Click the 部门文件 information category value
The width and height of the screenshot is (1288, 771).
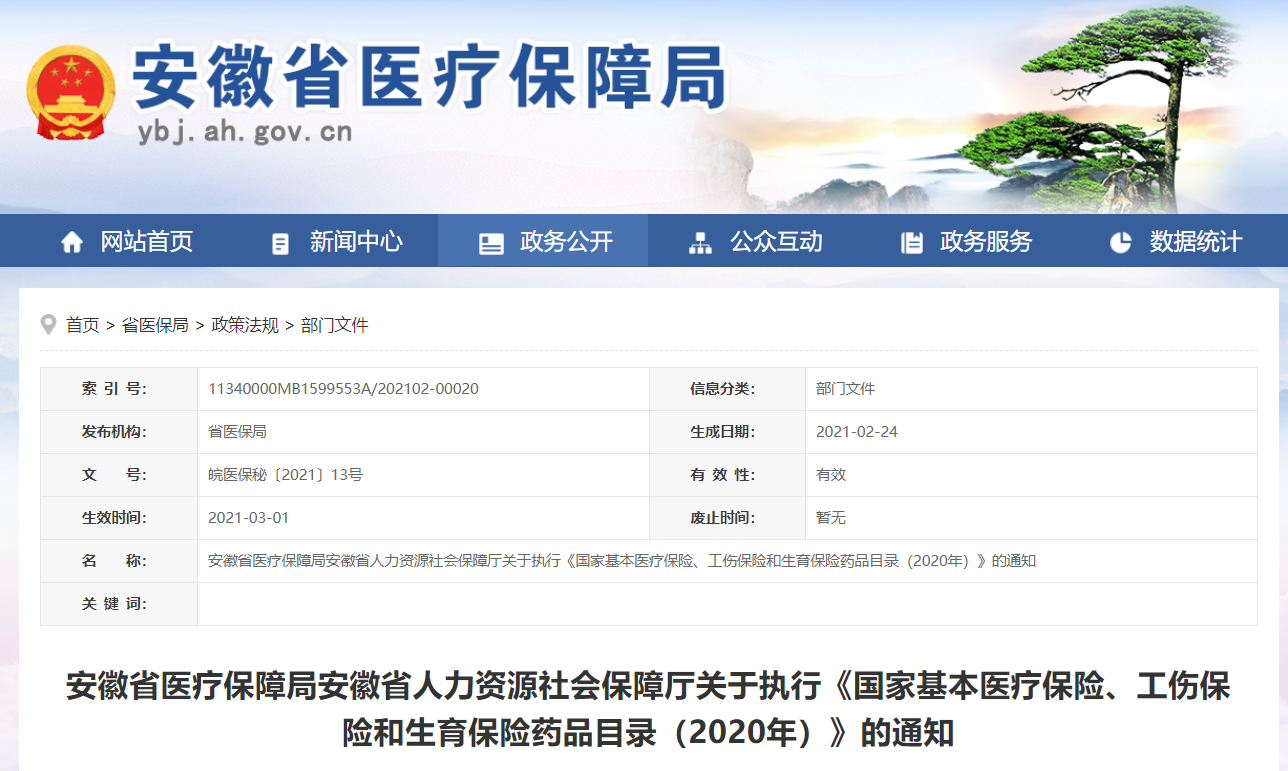pos(845,389)
